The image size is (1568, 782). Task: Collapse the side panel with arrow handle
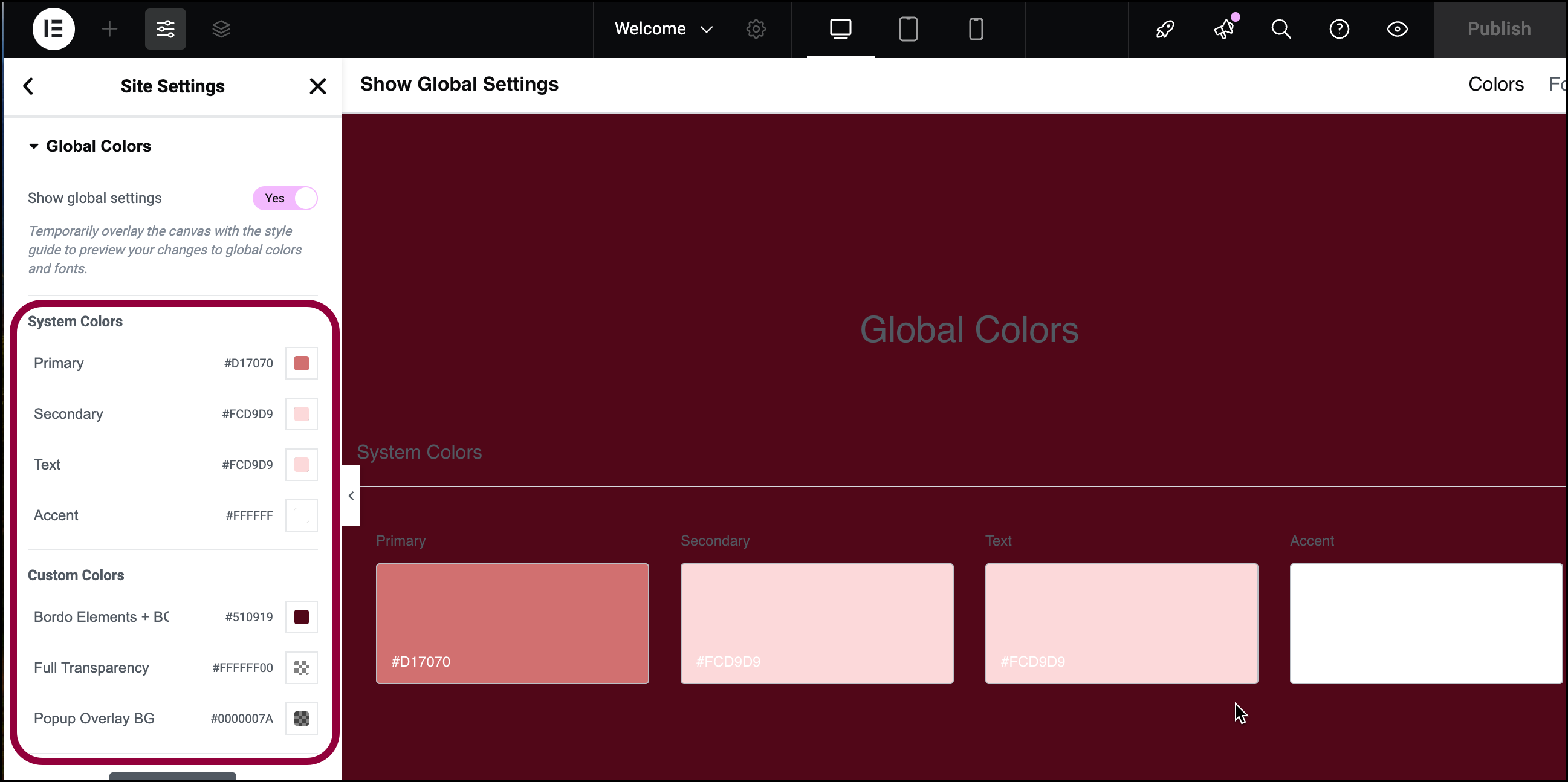click(x=351, y=496)
